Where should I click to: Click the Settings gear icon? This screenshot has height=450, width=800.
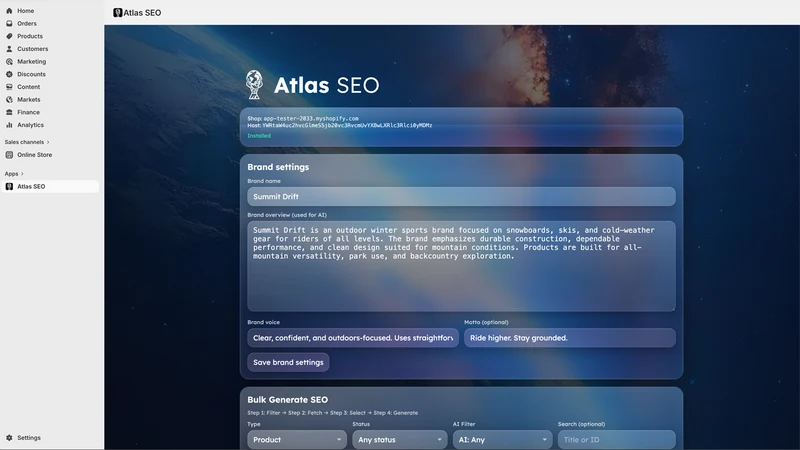click(x=9, y=438)
